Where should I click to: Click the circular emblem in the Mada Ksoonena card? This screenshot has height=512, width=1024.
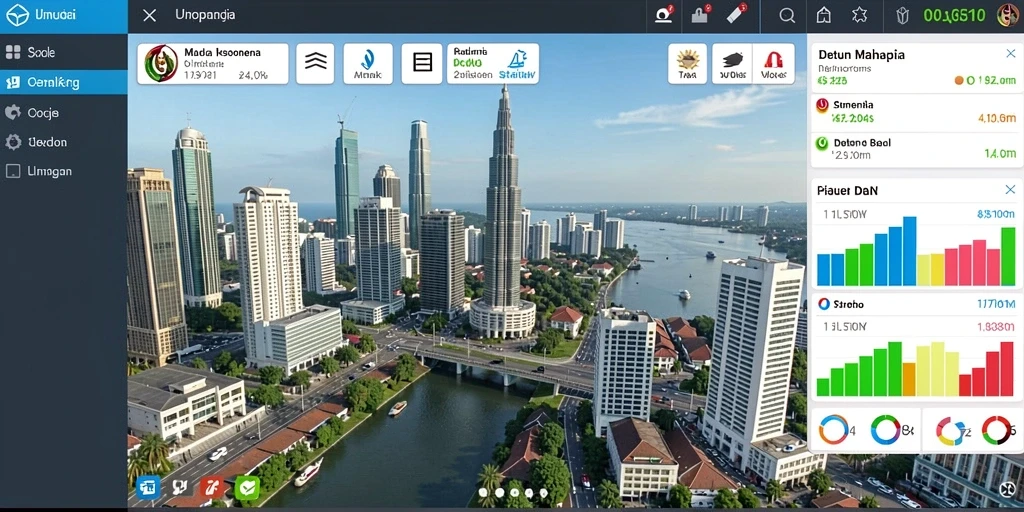tap(161, 63)
